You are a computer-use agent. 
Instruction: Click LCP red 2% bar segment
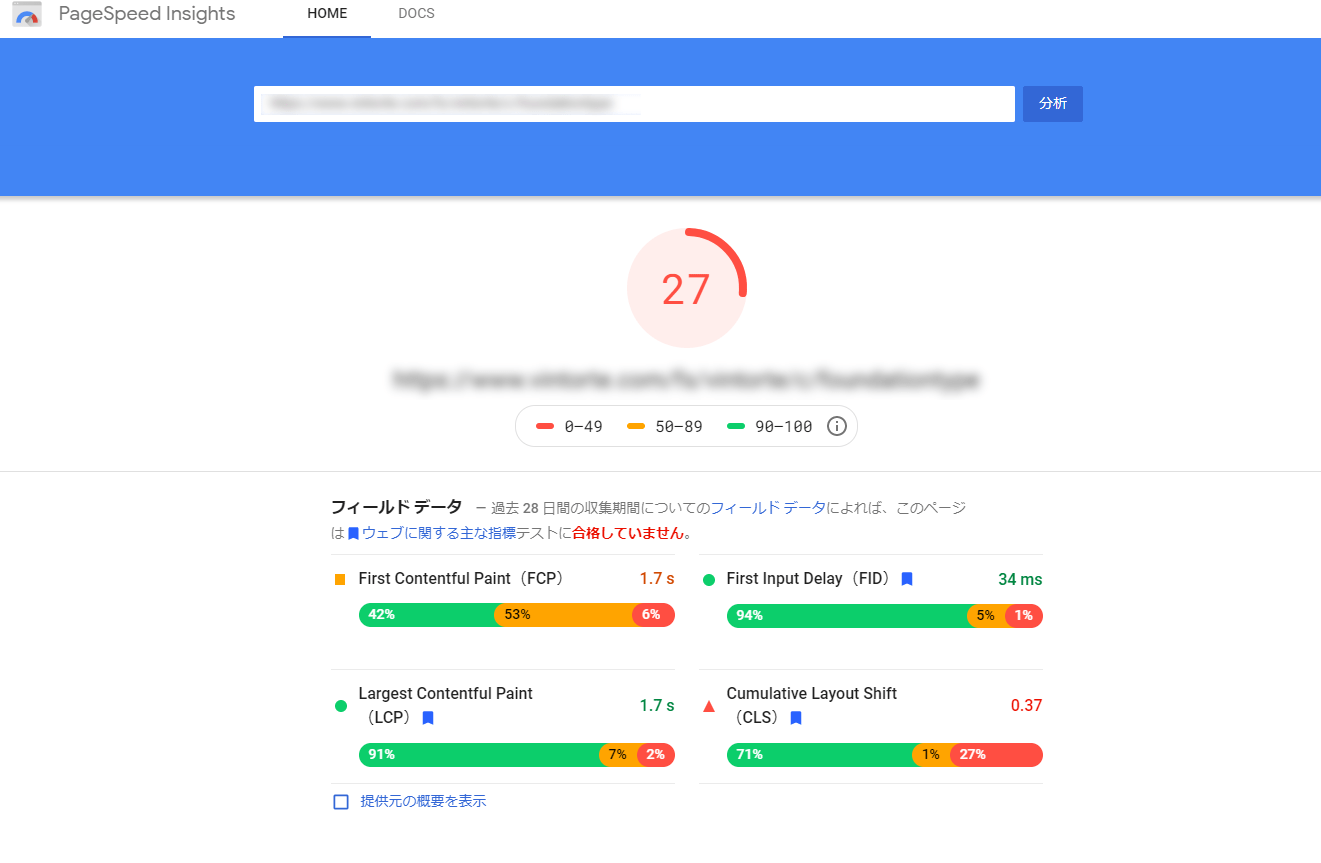(x=656, y=755)
